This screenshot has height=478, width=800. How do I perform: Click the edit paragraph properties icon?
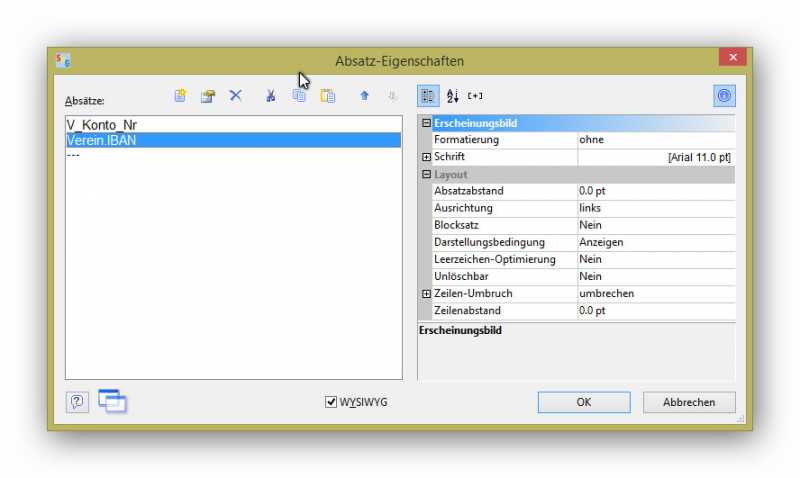click(x=208, y=96)
